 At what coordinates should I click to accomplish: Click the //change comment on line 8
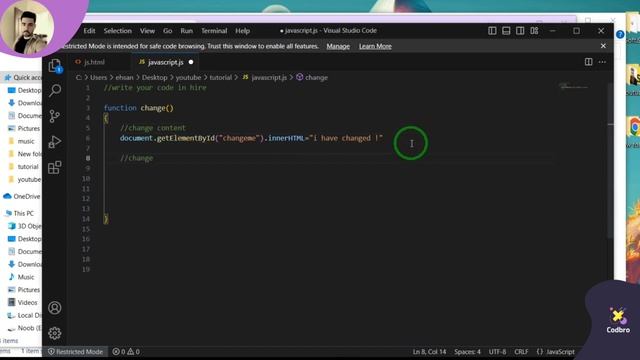coord(137,158)
